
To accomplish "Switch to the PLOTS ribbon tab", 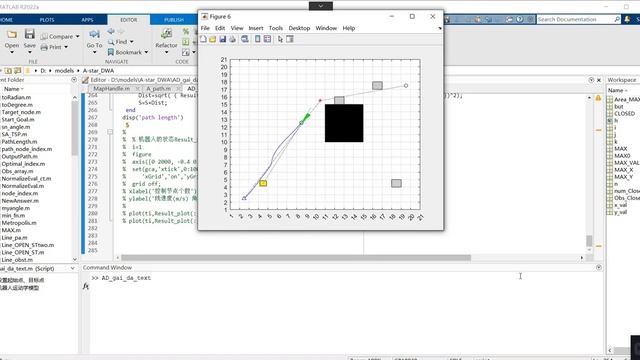I will [x=47, y=20].
